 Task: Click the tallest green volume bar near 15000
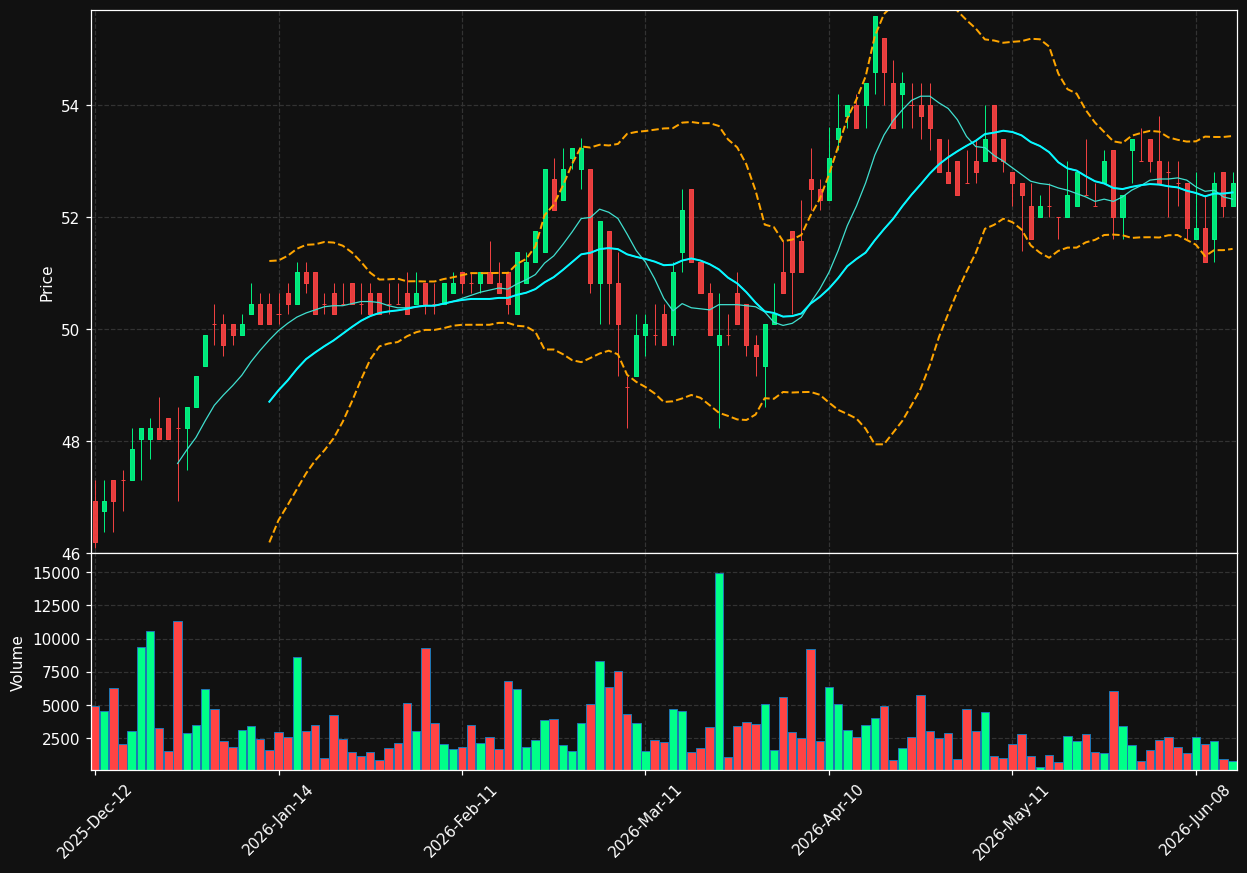719,671
